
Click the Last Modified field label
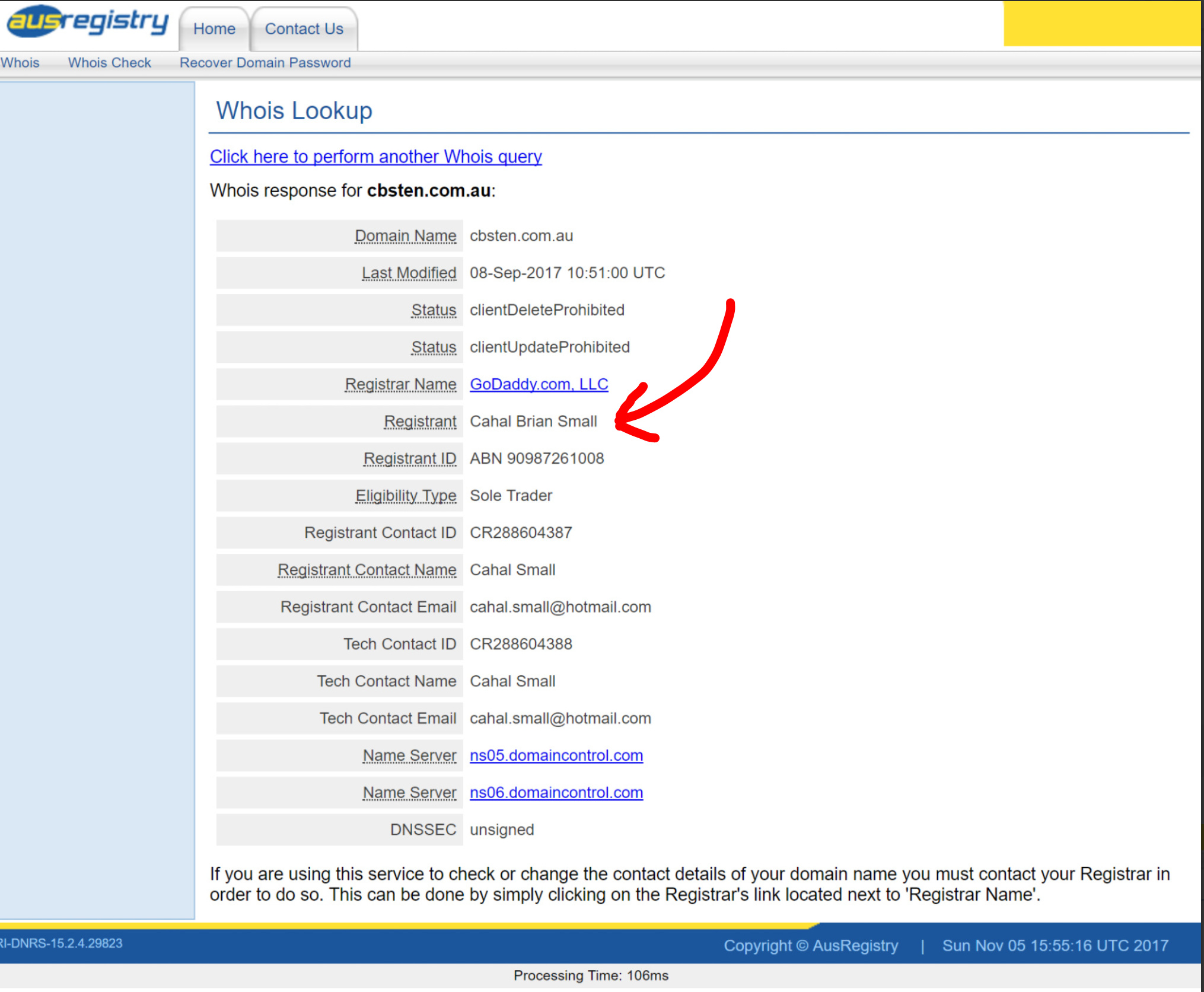tap(409, 273)
